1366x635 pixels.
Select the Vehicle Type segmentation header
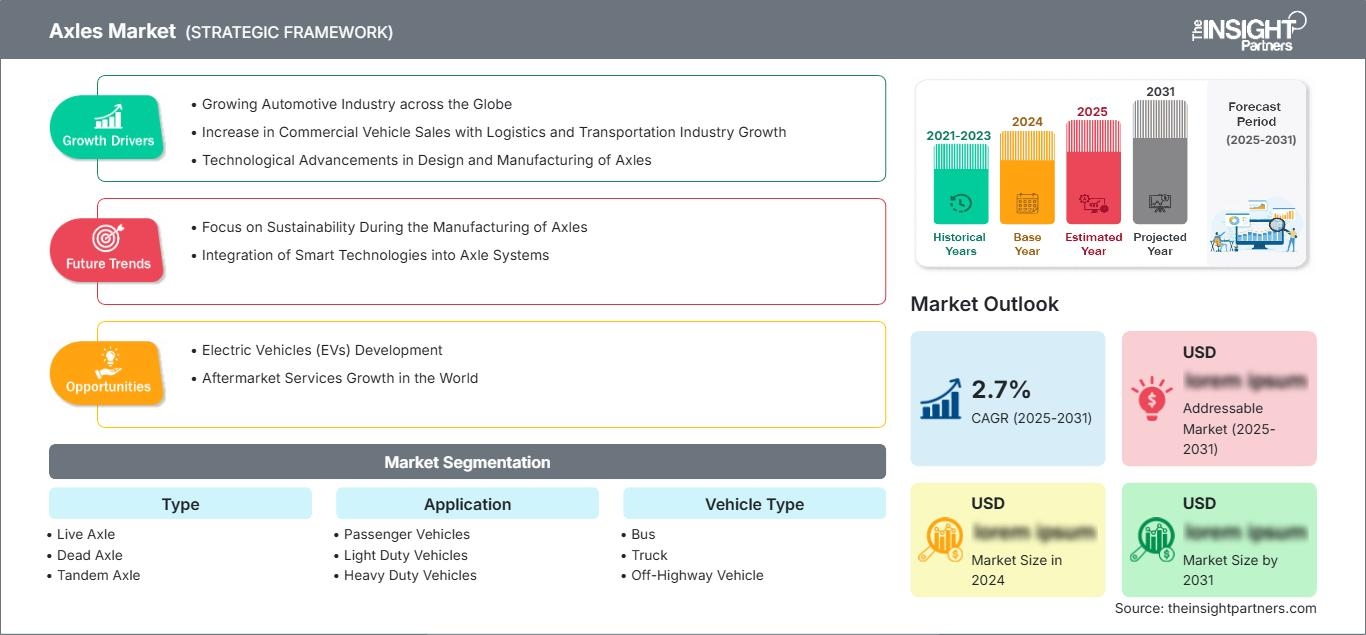pyautogui.click(x=754, y=504)
